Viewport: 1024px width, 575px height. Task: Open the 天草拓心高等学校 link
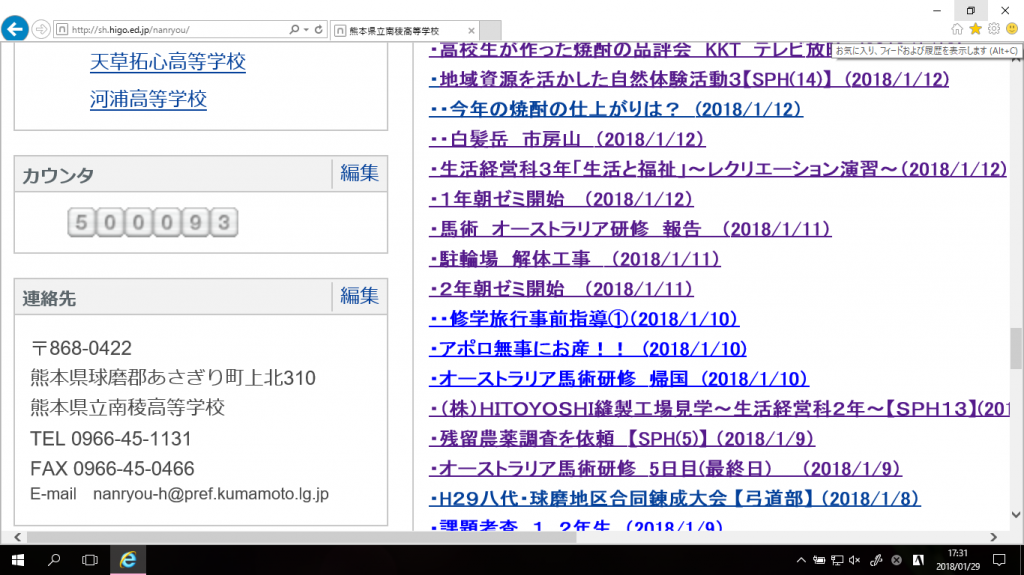pos(167,62)
